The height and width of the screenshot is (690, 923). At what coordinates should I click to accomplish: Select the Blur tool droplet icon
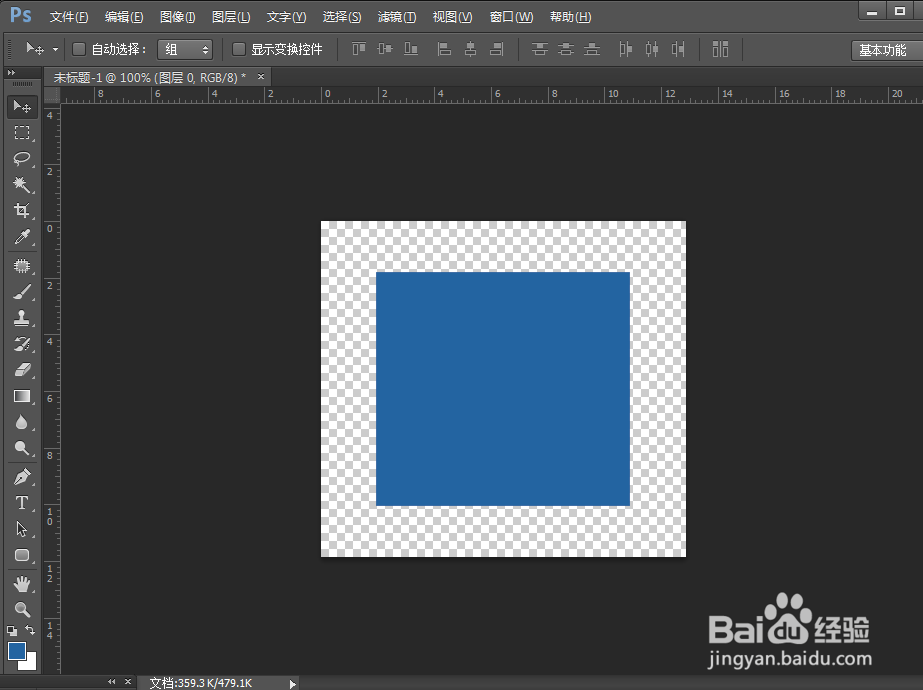(22, 422)
